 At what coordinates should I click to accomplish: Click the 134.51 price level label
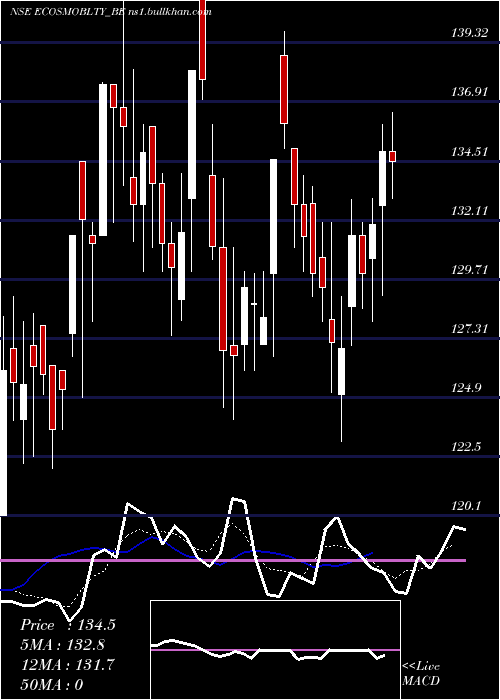[470, 152]
